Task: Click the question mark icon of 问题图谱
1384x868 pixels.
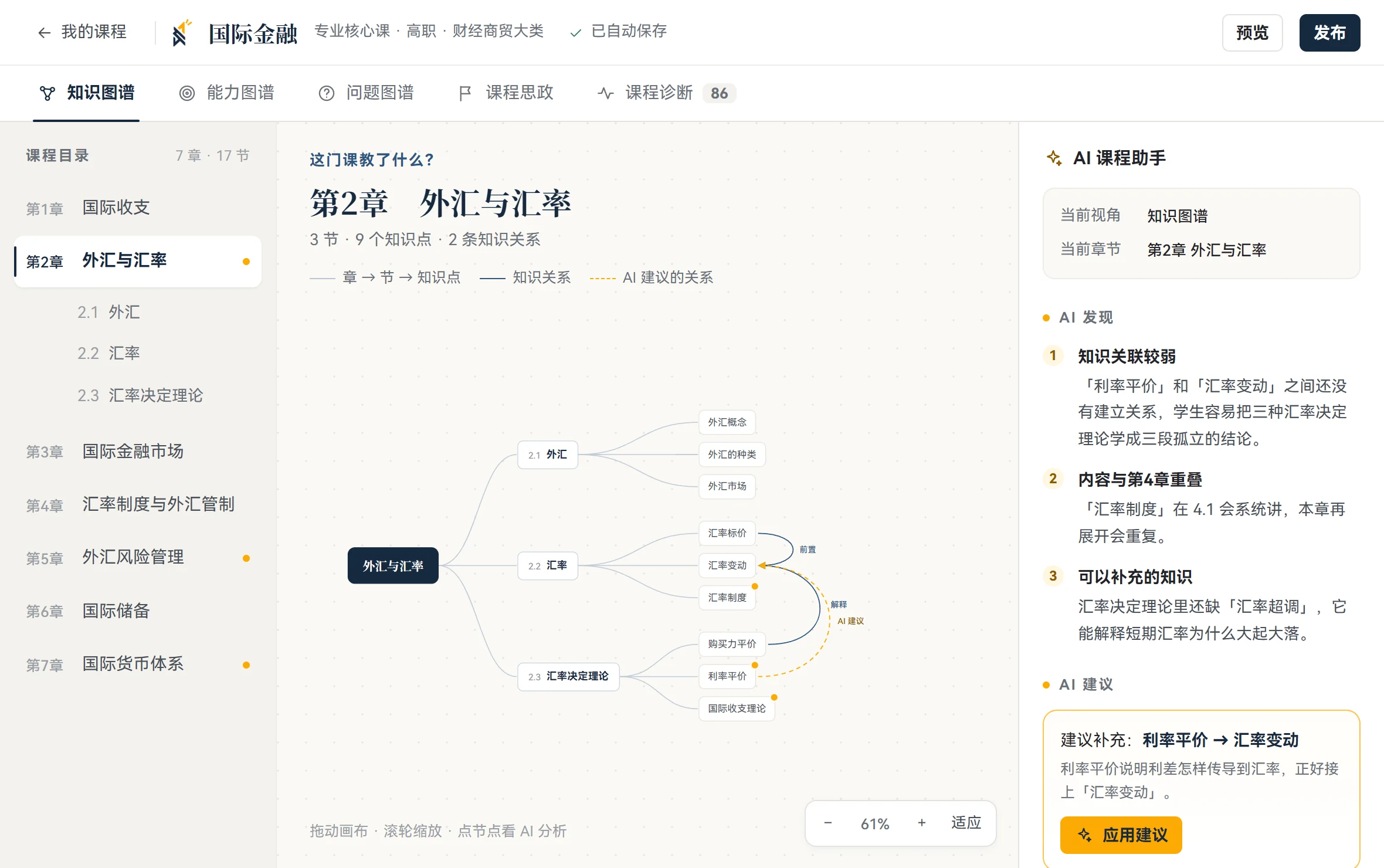Action: (326, 93)
